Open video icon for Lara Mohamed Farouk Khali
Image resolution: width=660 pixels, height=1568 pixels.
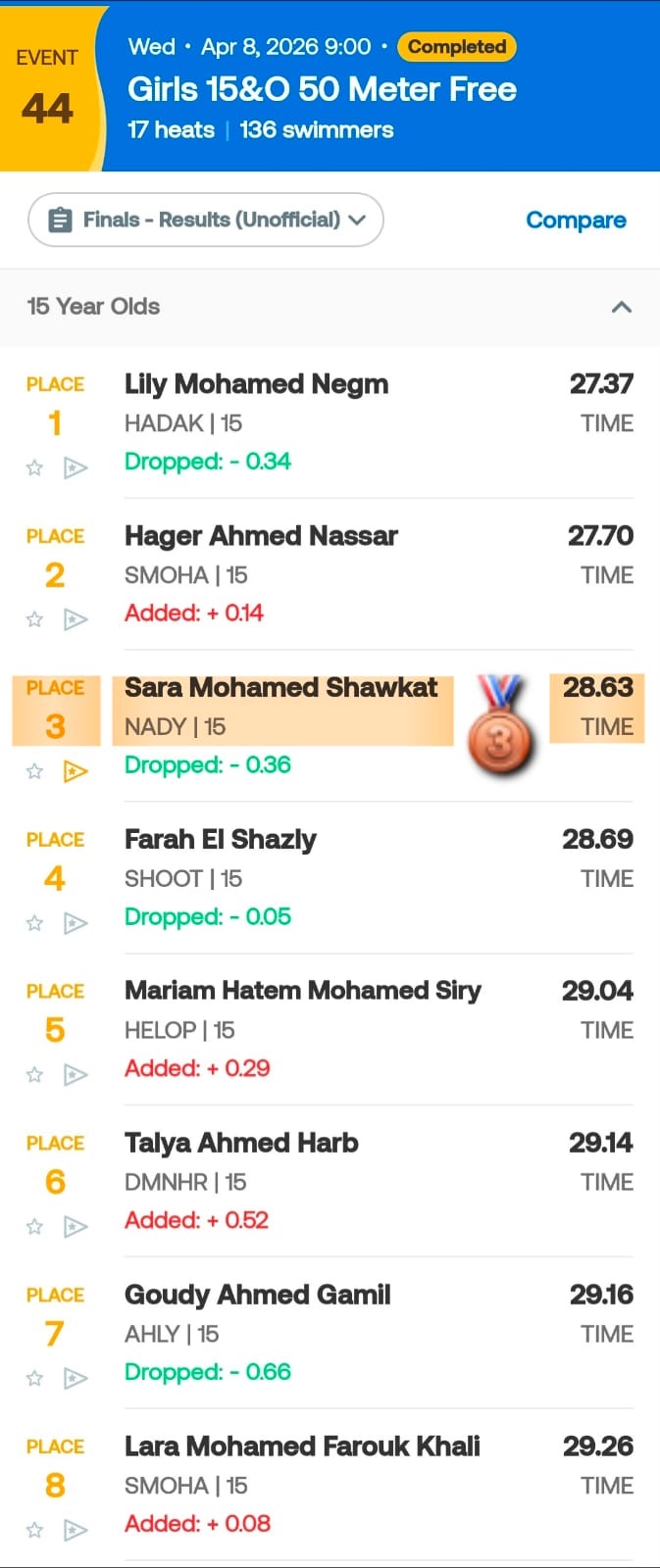pyautogui.click(x=76, y=1532)
